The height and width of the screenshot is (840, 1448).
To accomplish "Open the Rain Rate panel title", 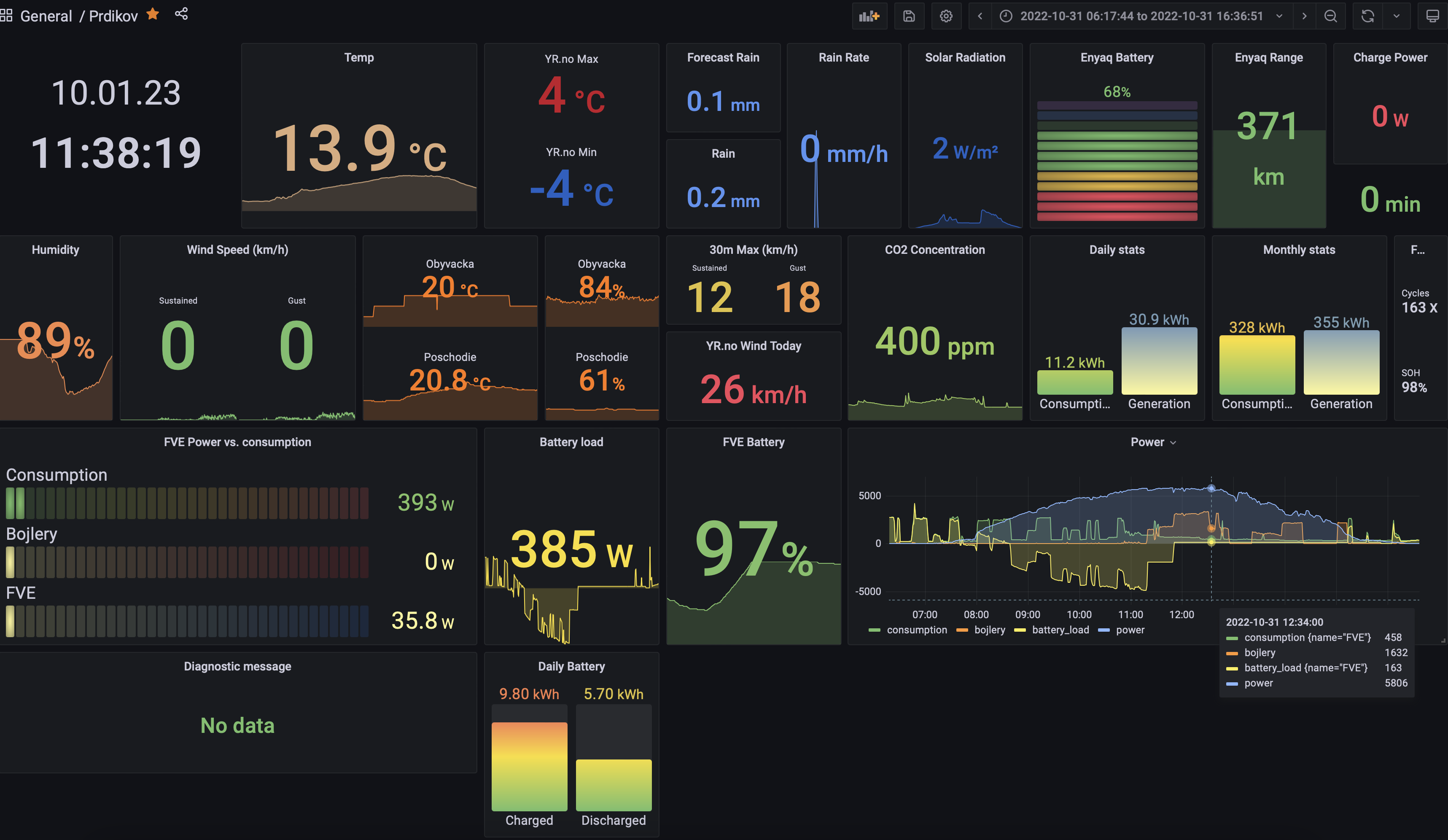I will [x=843, y=57].
